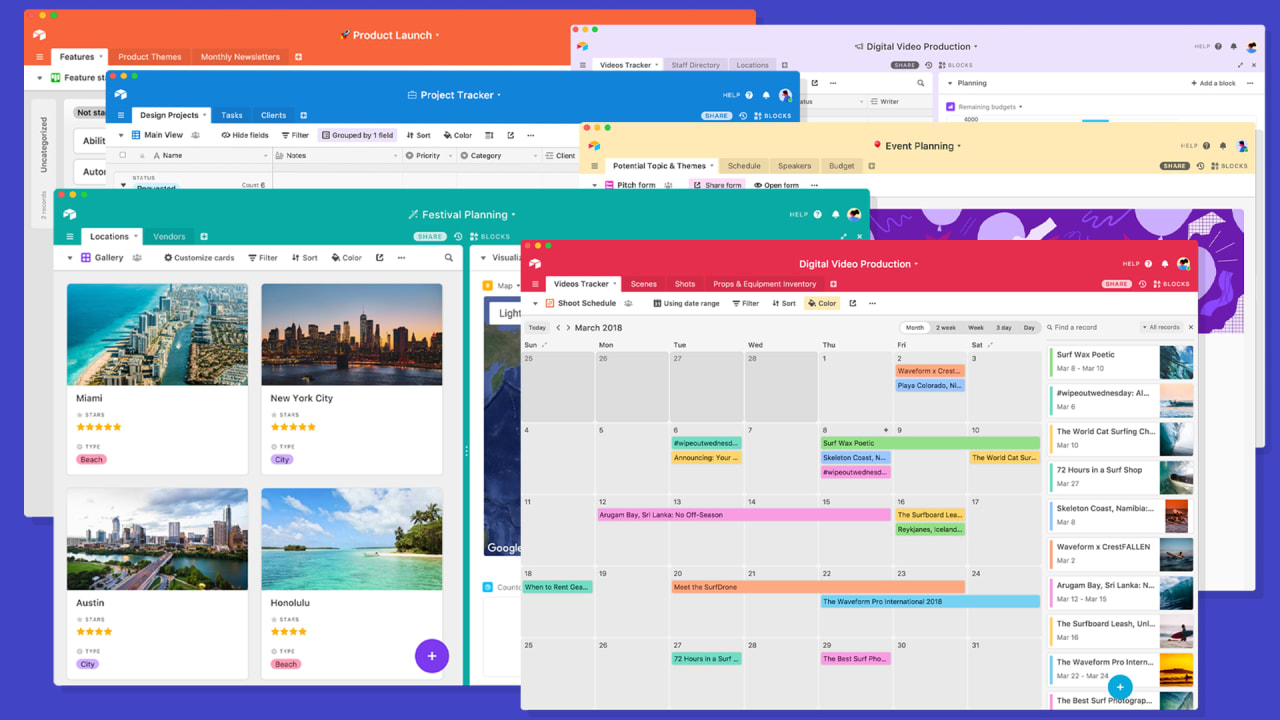The image size is (1280, 720).
Task: Open Blocks panel in Project Tracker
Action: pyautogui.click(x=772, y=116)
